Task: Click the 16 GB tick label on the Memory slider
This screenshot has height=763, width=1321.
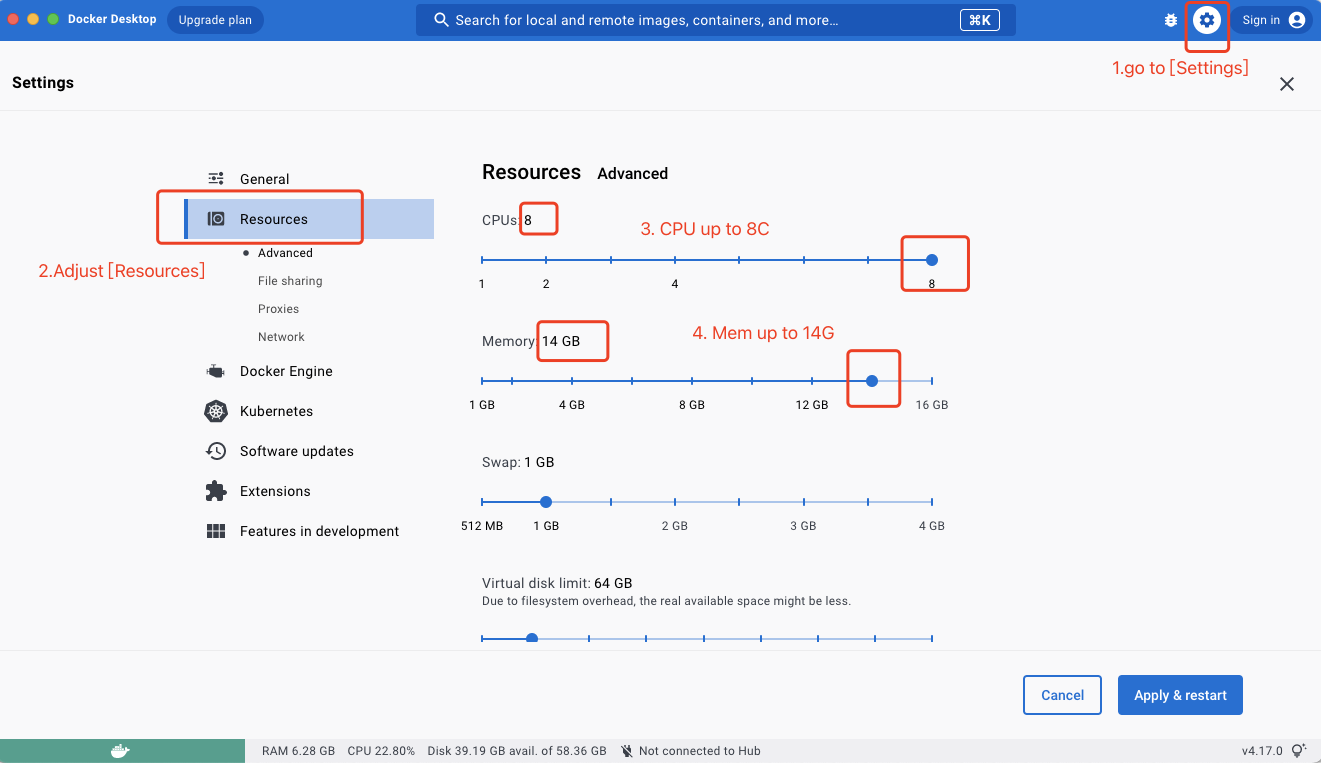Action: point(932,405)
